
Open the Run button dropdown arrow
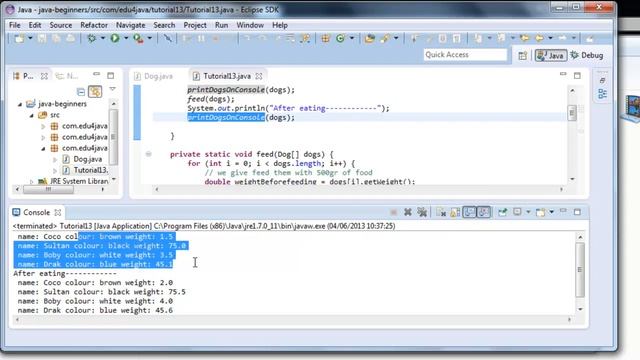(x=126, y=38)
